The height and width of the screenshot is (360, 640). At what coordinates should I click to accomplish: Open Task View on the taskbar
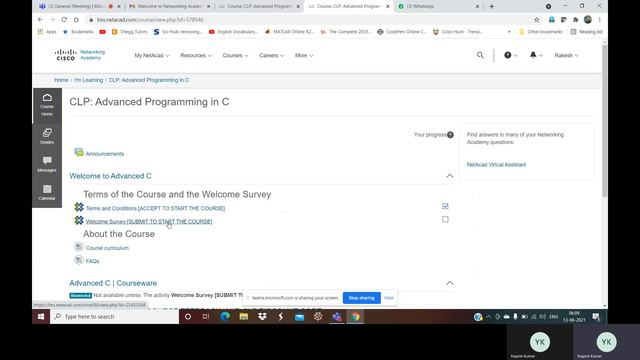coord(206,317)
